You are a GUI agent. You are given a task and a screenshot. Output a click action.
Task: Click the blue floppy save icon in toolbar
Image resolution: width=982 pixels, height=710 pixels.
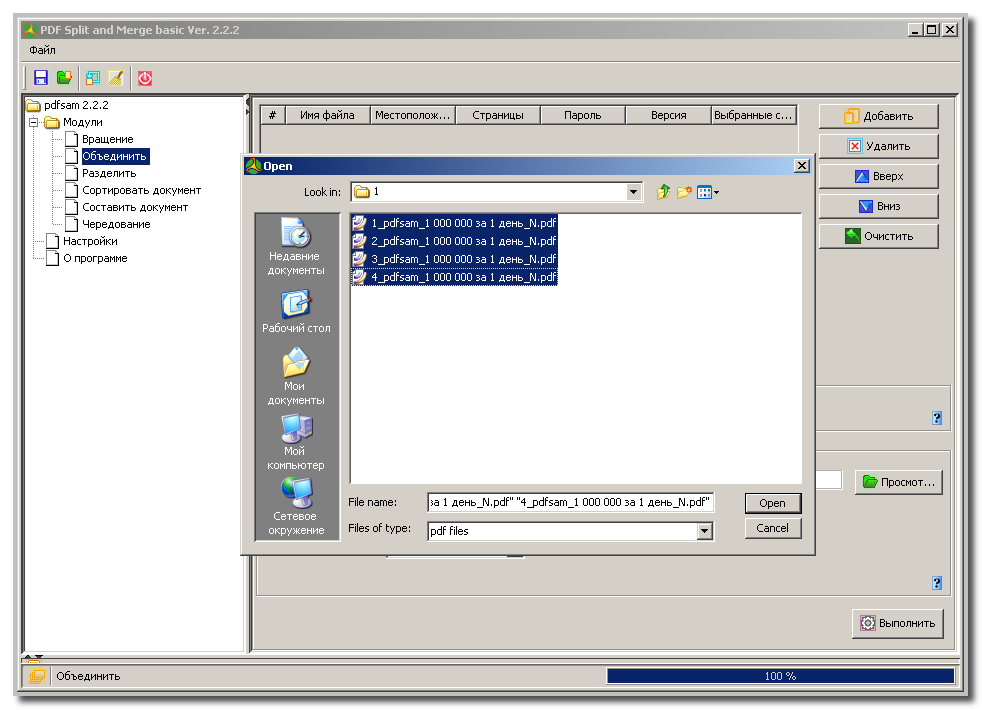pos(41,78)
